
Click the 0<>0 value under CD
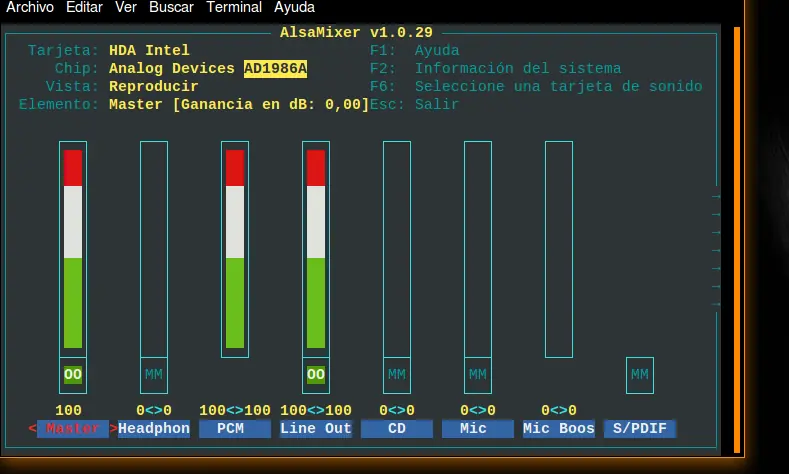(397, 411)
